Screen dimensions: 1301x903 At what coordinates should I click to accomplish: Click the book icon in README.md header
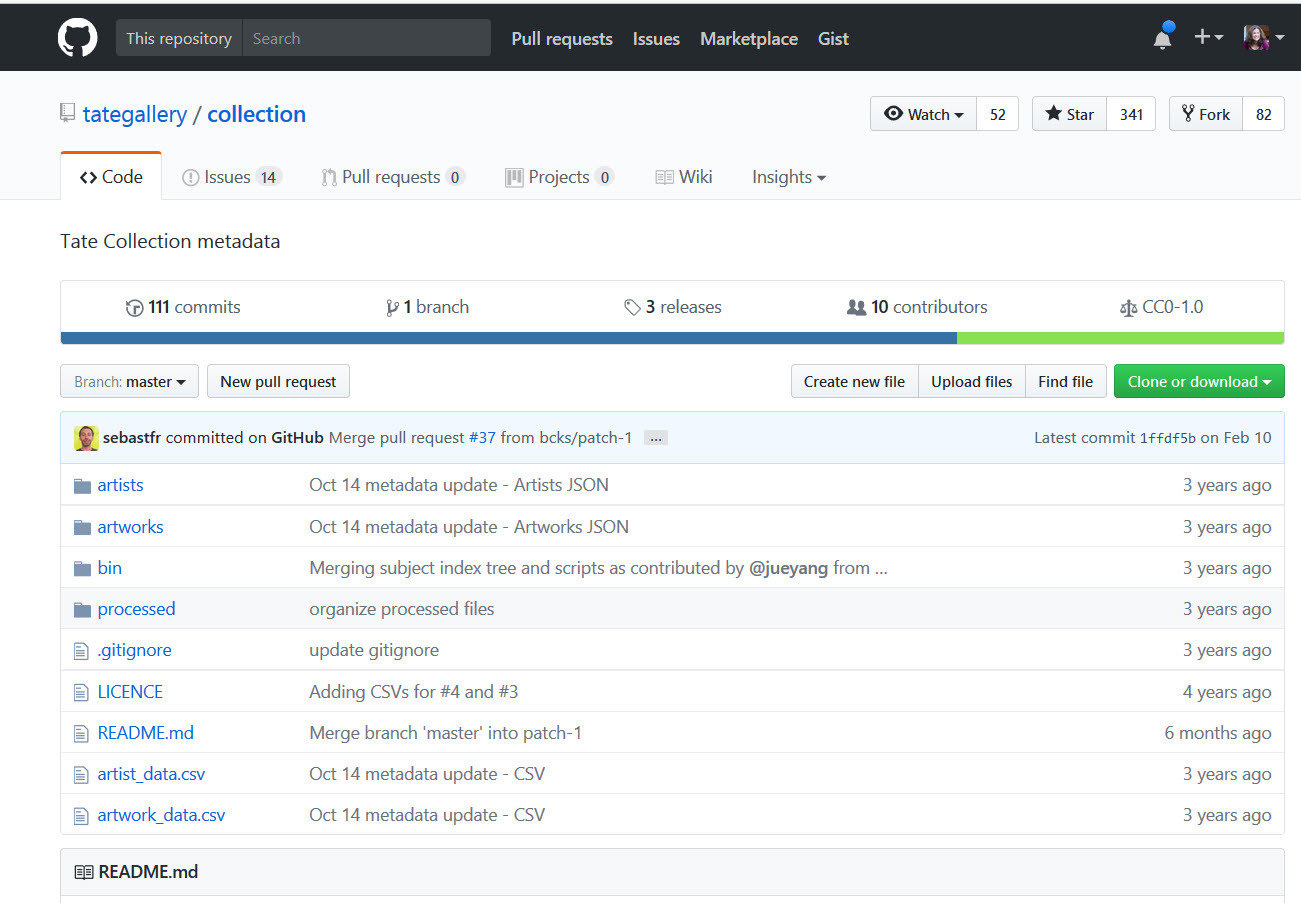click(x=84, y=872)
